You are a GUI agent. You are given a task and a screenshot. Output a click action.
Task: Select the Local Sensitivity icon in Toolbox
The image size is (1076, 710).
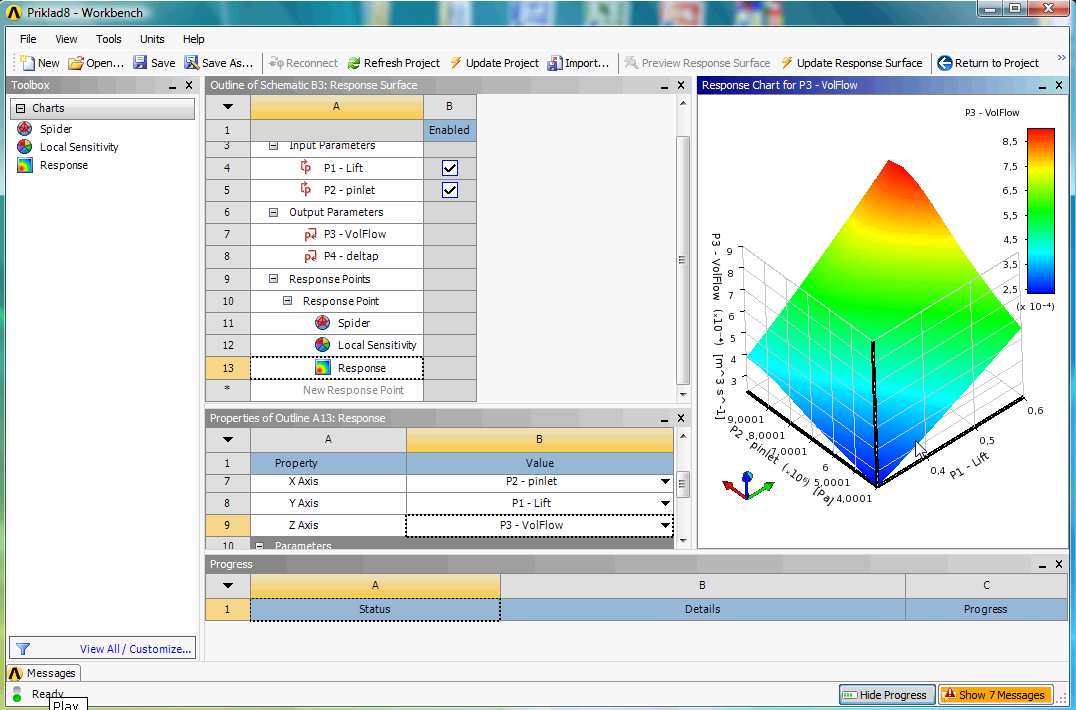coord(25,147)
